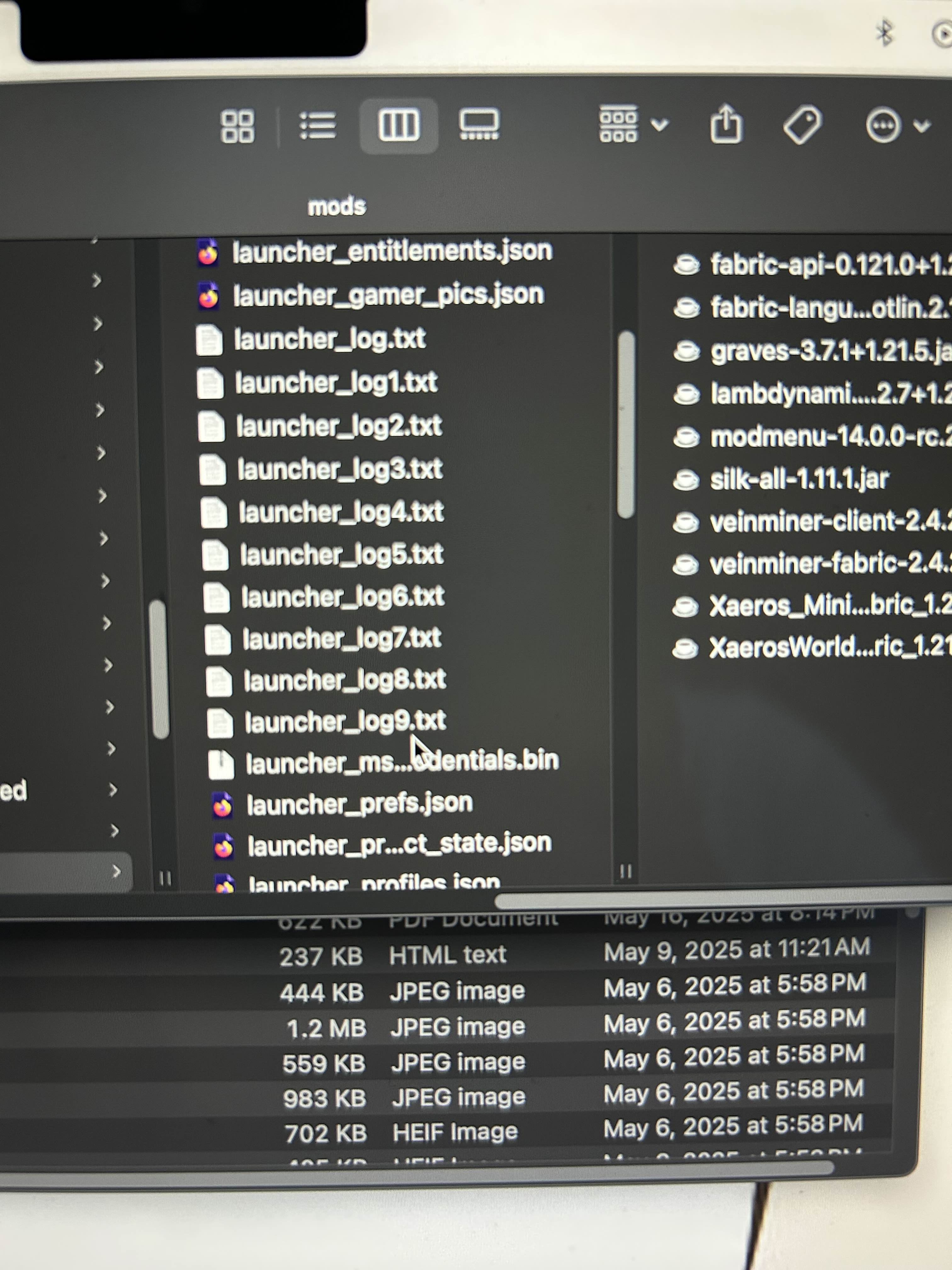Open the Group By dropdown in toolbar
Screen dimensions: 952x1270
[x=633, y=123]
